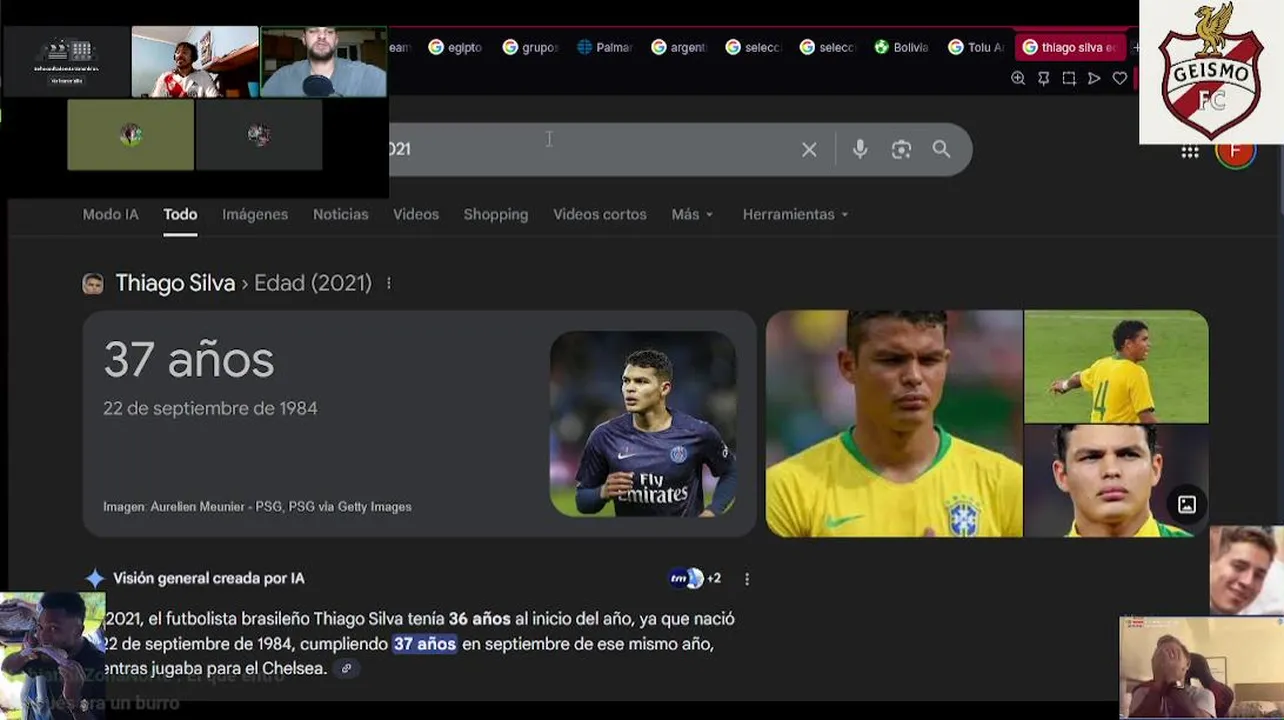This screenshot has height=720, width=1284.
Task: Click the 37 años answer text
Action: pos(188,360)
